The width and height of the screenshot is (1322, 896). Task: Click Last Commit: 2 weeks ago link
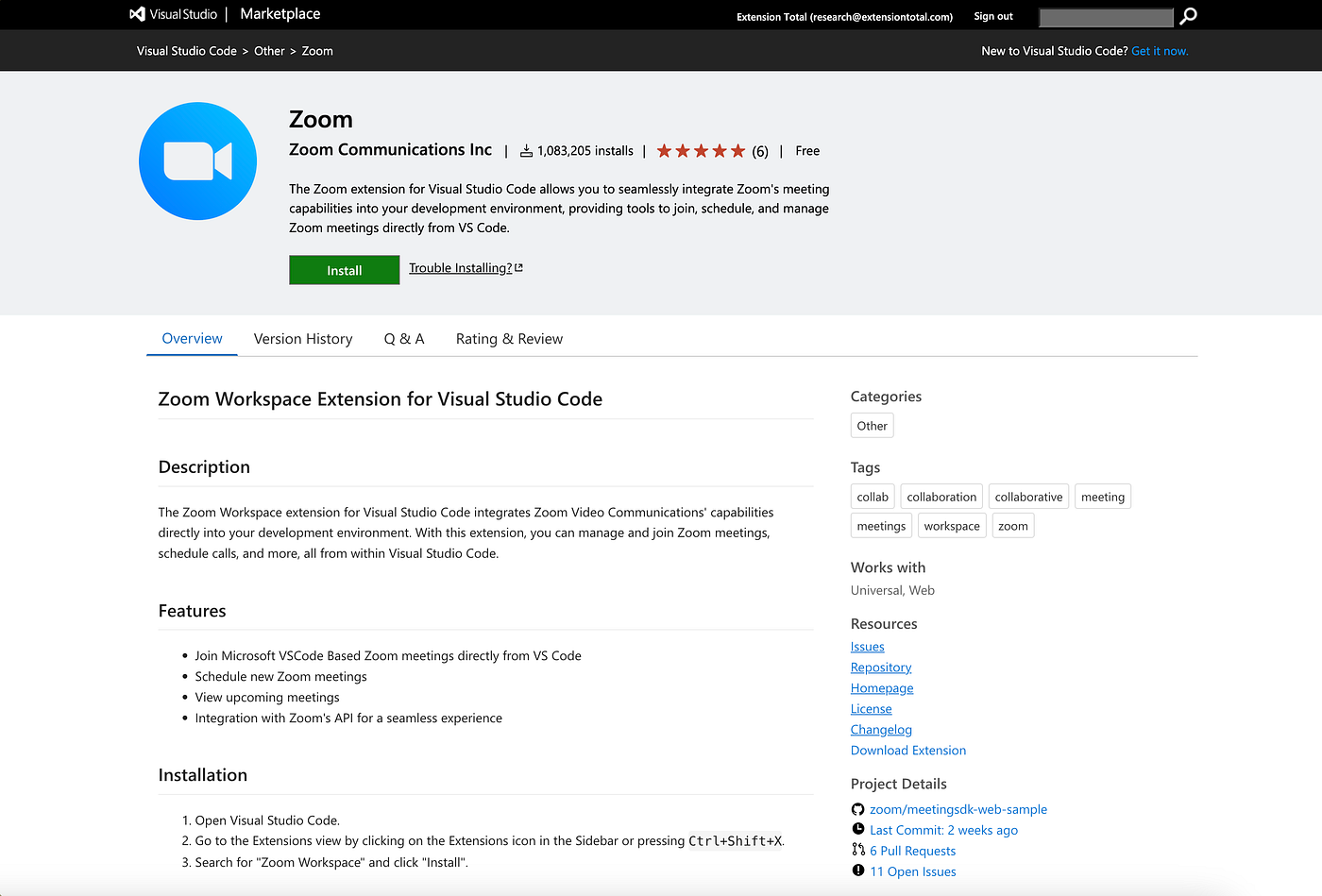point(943,830)
